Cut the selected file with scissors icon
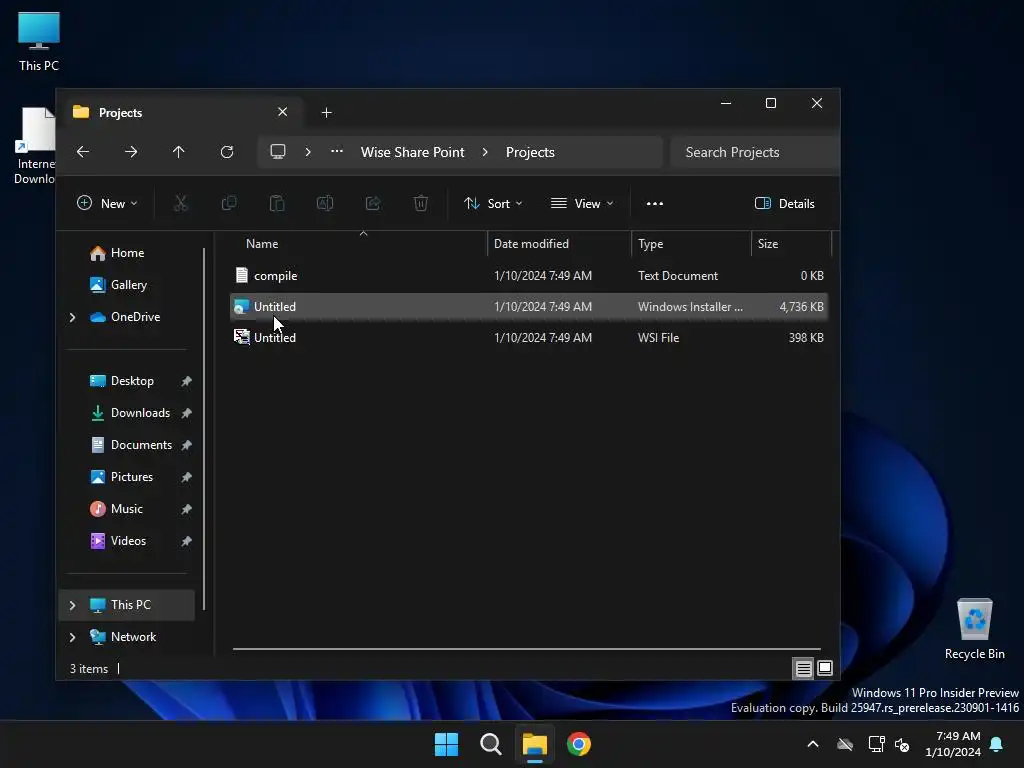The image size is (1024, 768). (181, 204)
